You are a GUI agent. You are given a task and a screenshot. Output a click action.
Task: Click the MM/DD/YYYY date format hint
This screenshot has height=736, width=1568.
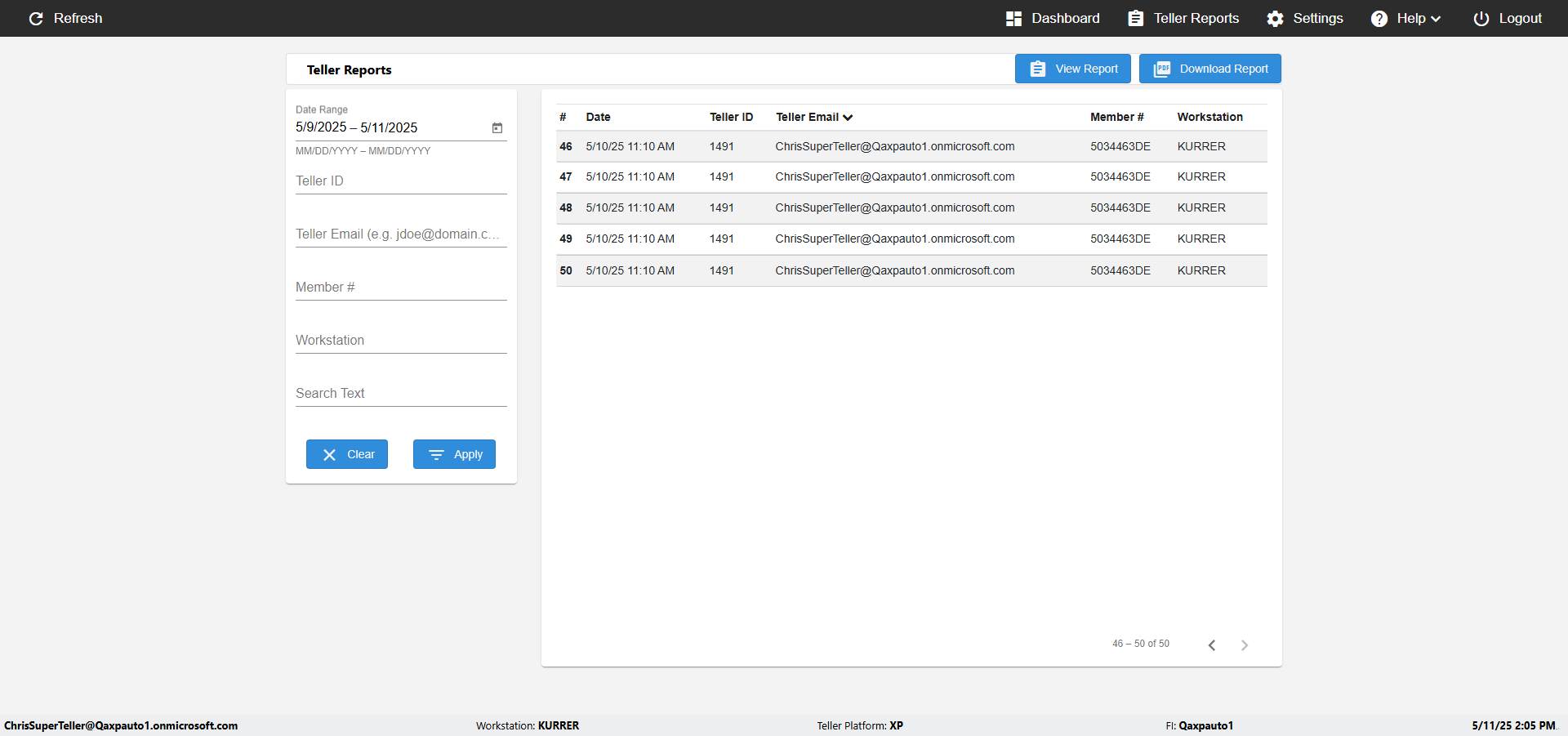(x=363, y=151)
